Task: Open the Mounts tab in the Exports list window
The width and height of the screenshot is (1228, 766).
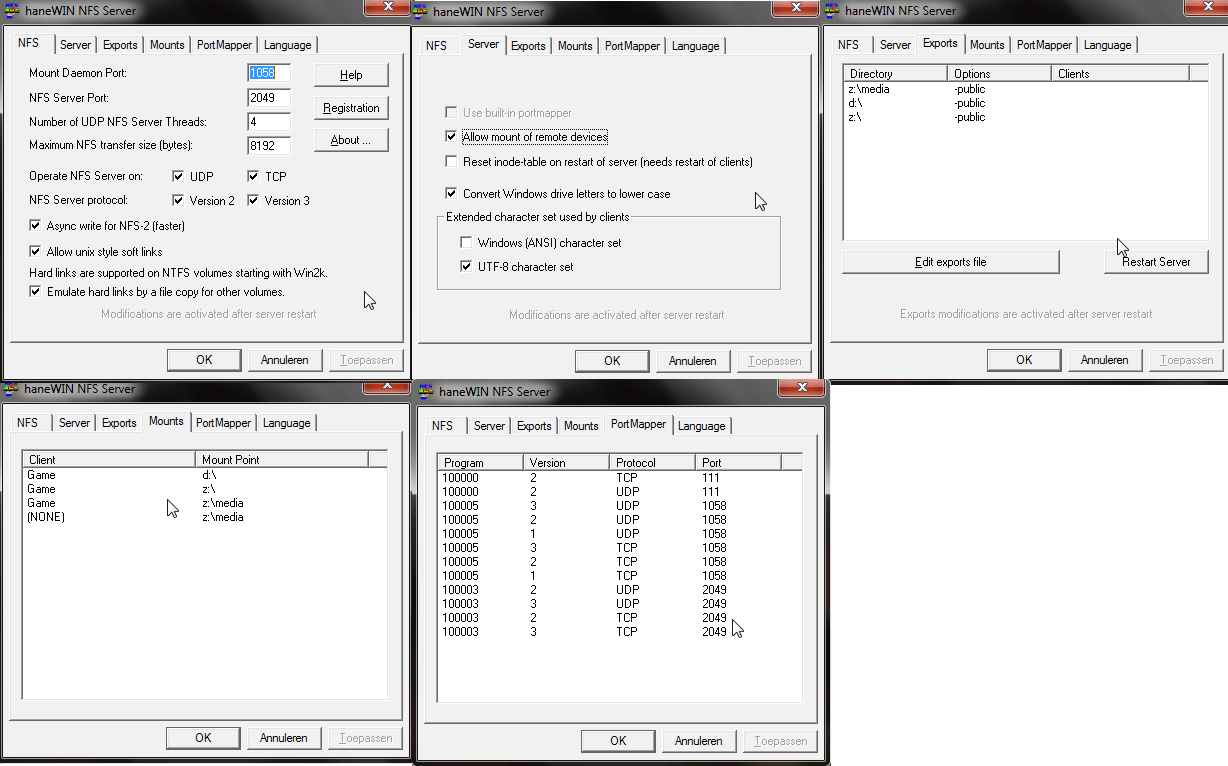Action: (x=987, y=45)
